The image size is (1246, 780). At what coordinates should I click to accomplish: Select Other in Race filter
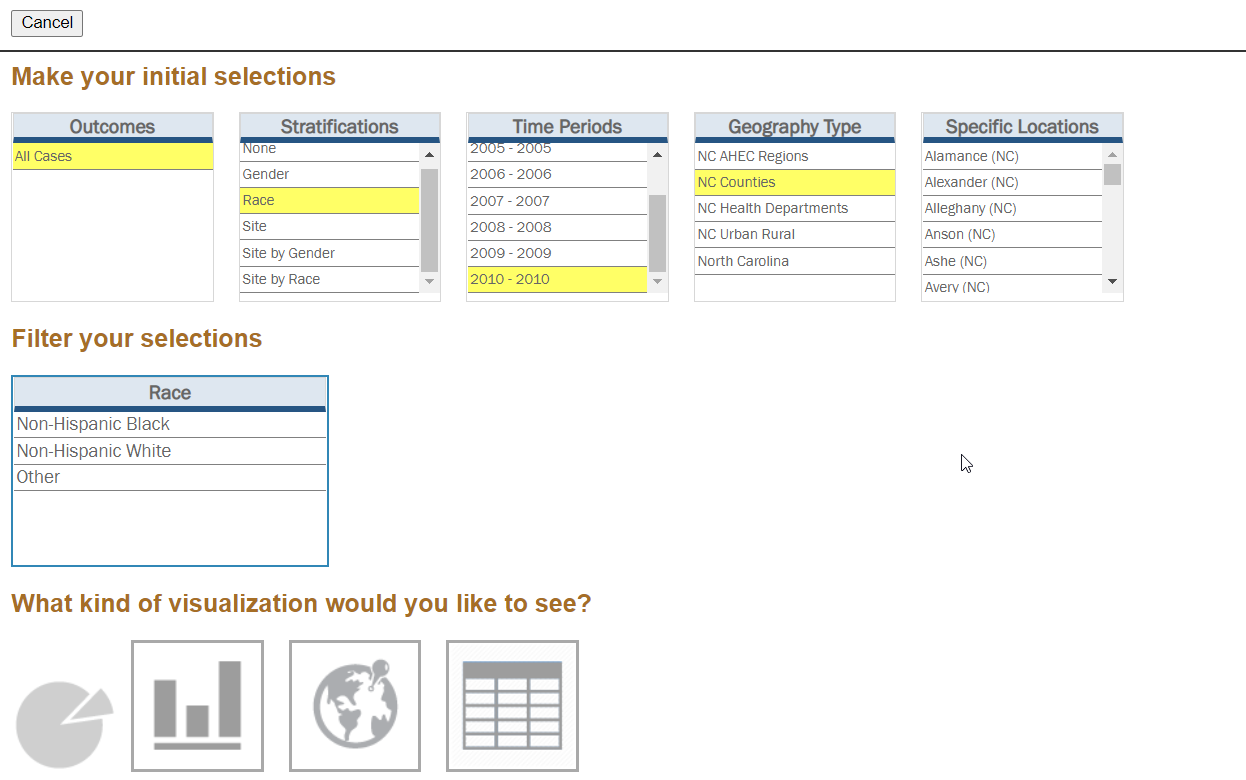(169, 477)
